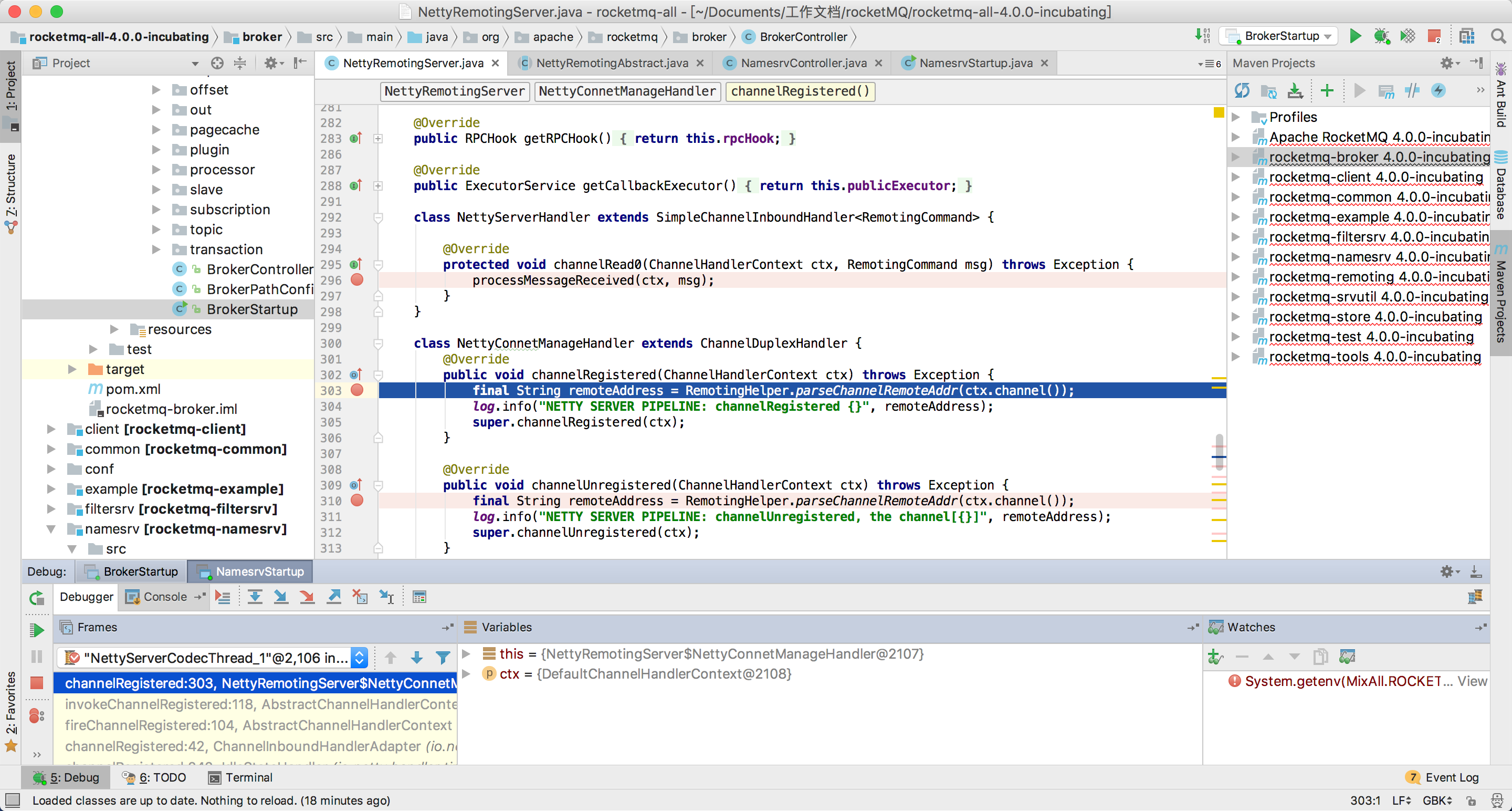
Task: Open the Console tab in the debugger
Action: pyautogui.click(x=164, y=597)
